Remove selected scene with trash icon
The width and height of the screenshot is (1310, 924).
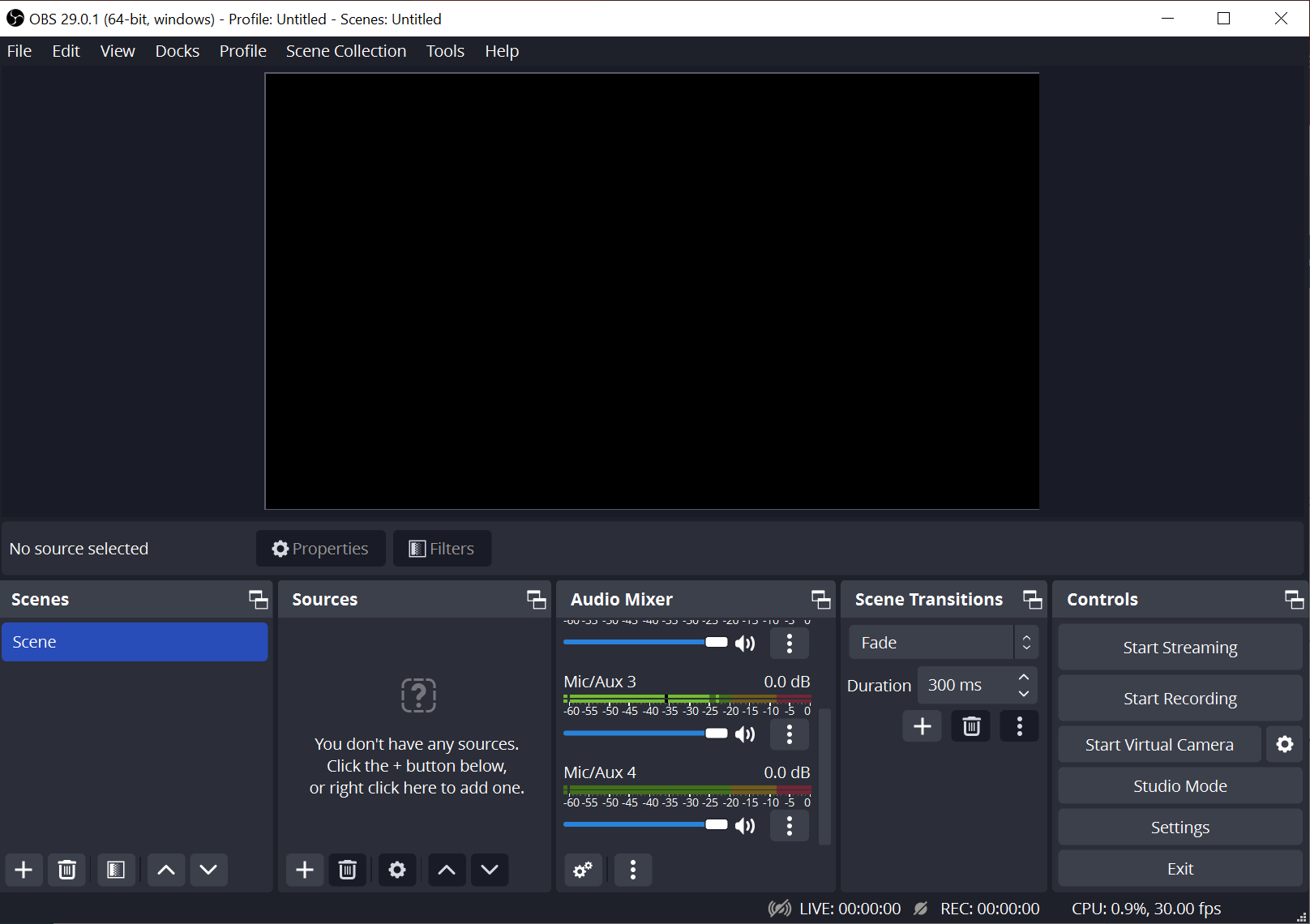pos(67,870)
